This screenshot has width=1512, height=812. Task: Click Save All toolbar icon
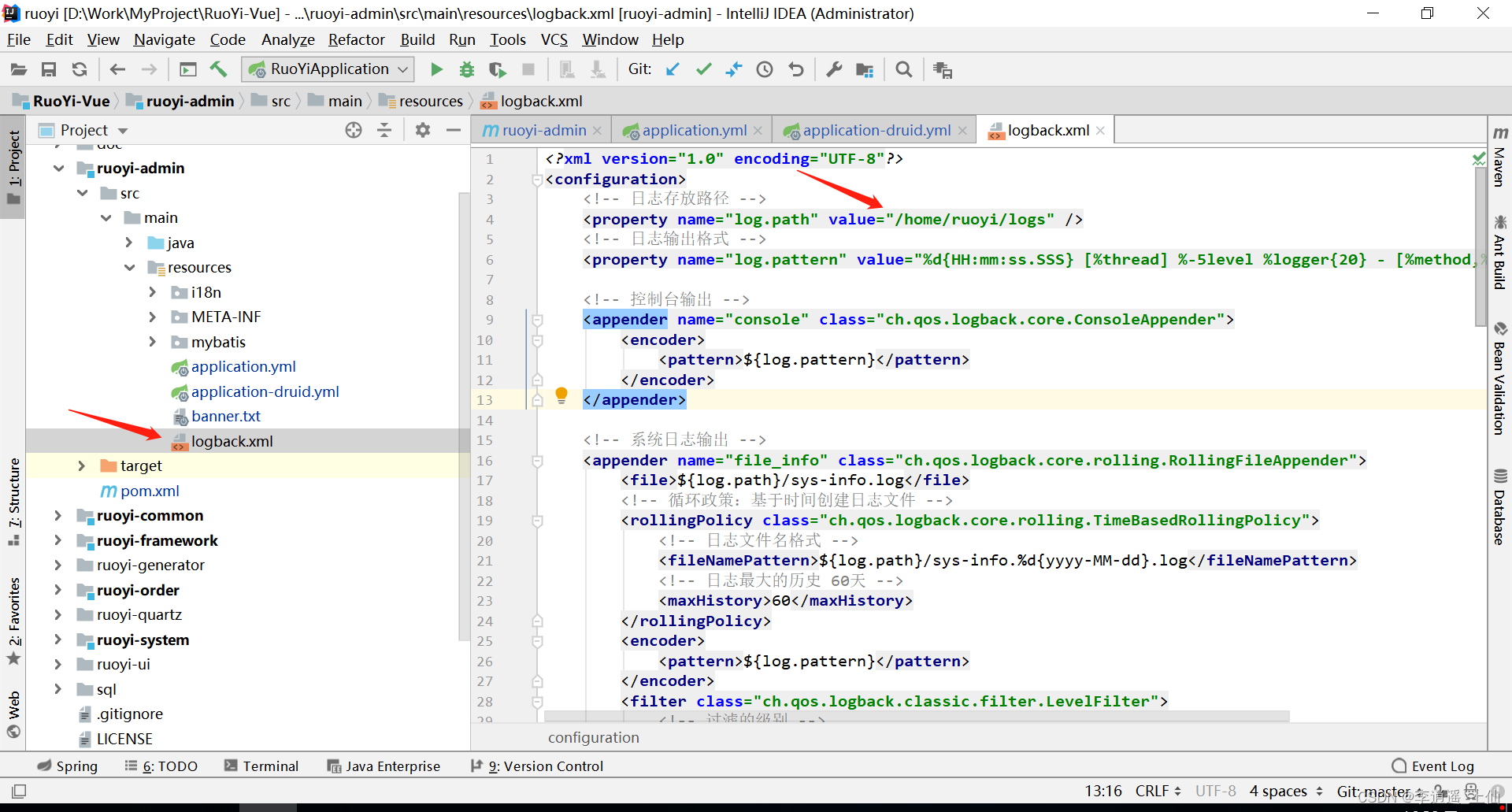(49, 69)
